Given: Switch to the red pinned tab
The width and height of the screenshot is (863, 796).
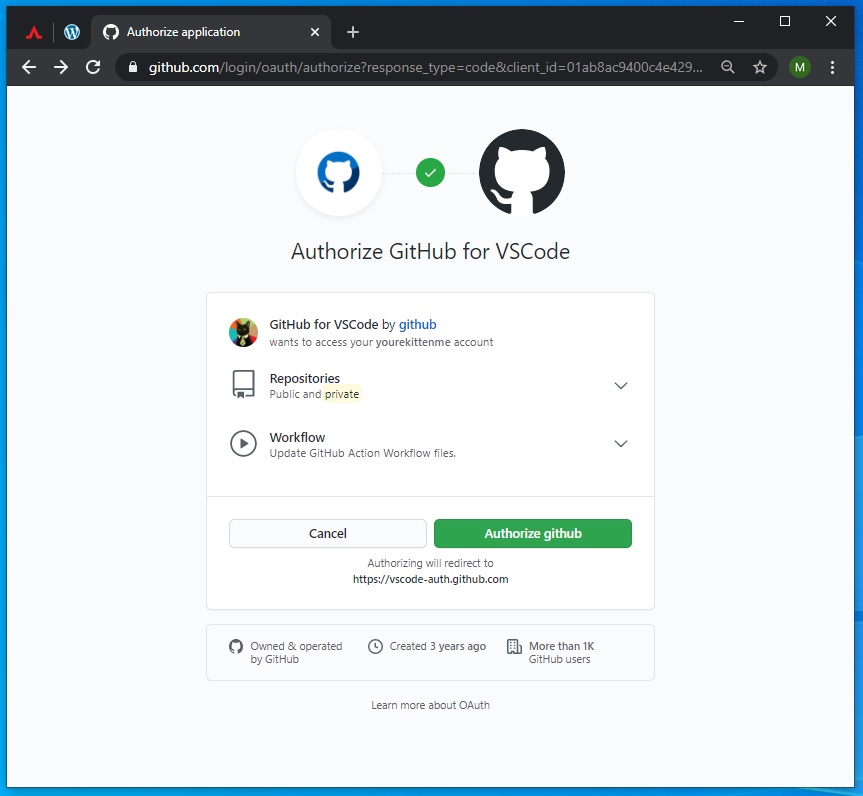Looking at the screenshot, I should tap(34, 32).
